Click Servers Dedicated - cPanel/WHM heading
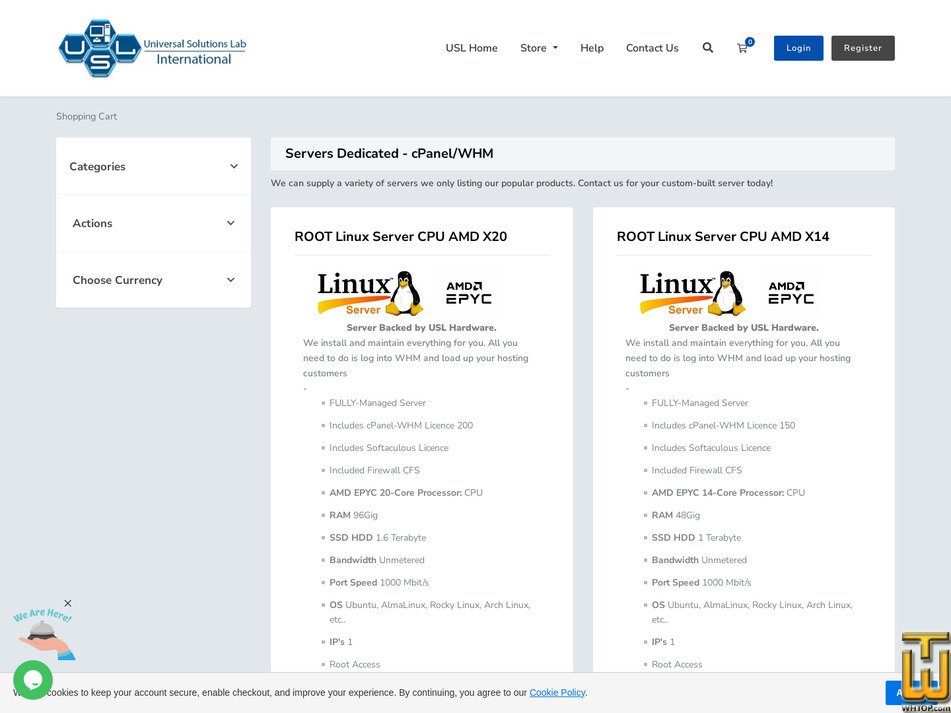This screenshot has height=713, width=951. [x=389, y=153]
